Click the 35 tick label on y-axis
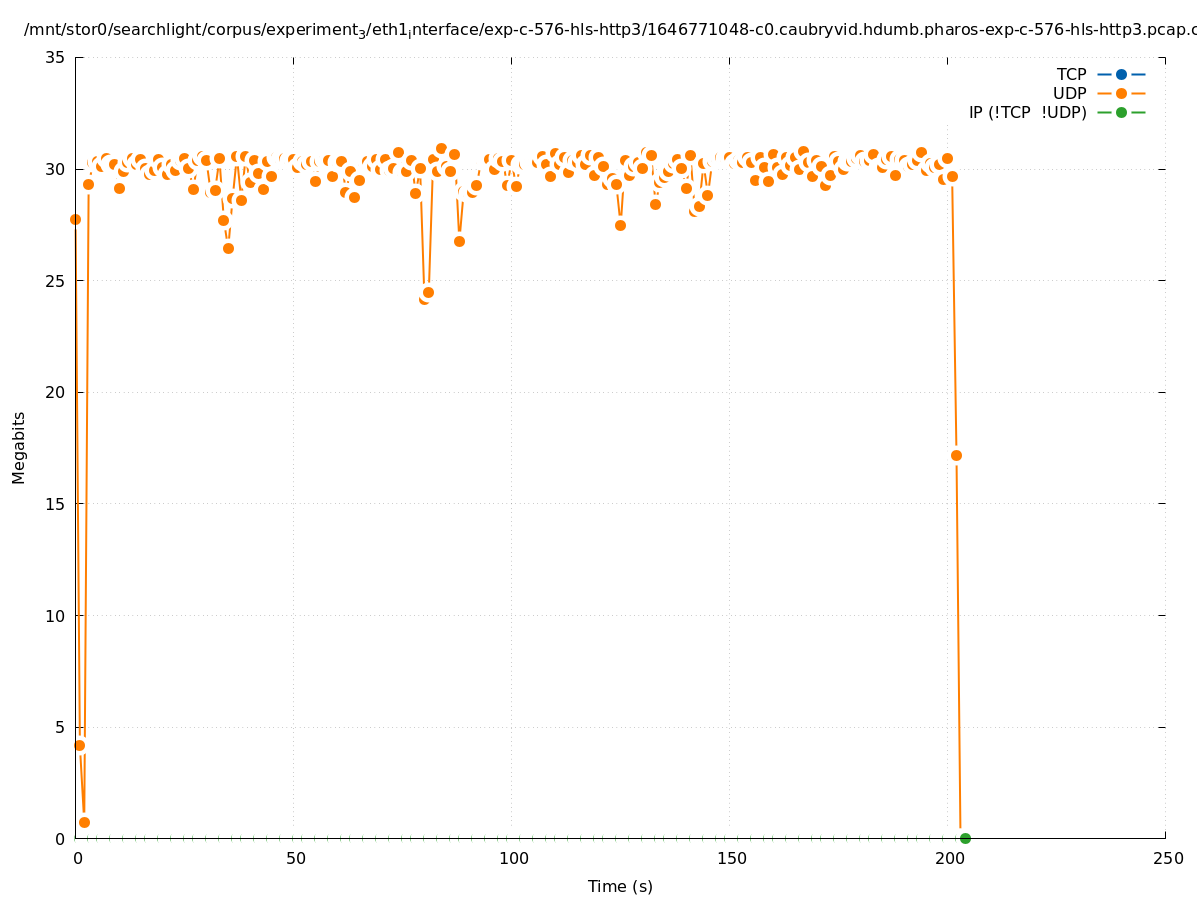The height and width of the screenshot is (900, 1197). (x=55, y=58)
